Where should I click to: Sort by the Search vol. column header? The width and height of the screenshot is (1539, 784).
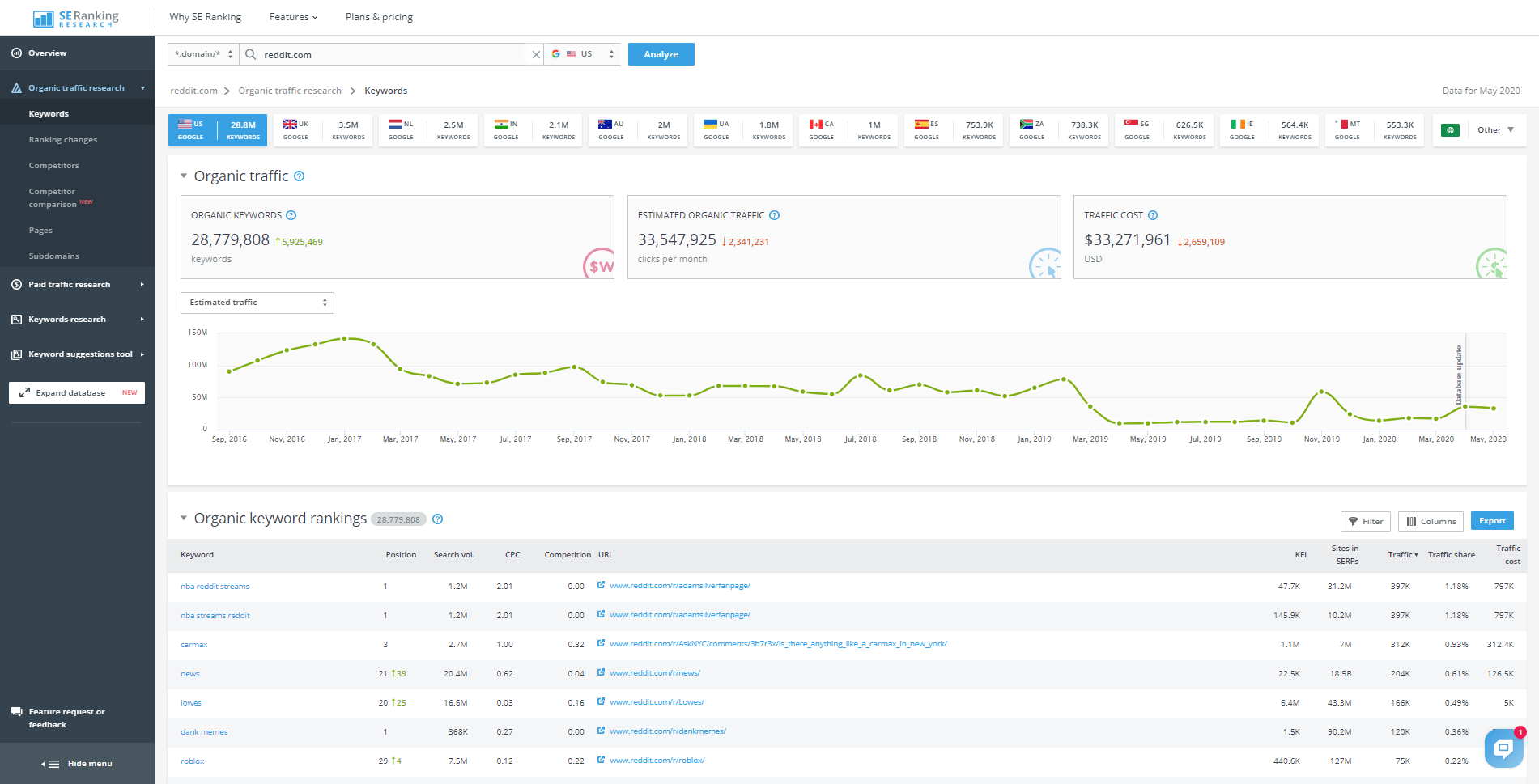pos(454,555)
